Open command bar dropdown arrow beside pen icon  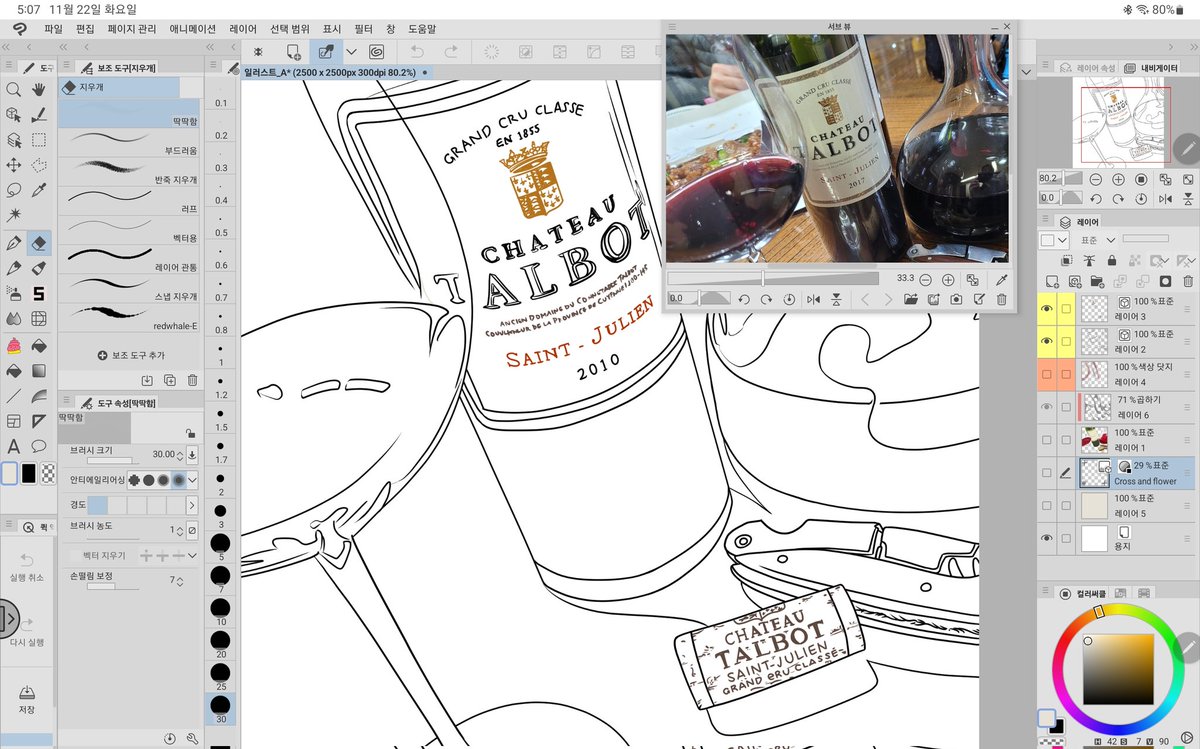tap(351, 52)
